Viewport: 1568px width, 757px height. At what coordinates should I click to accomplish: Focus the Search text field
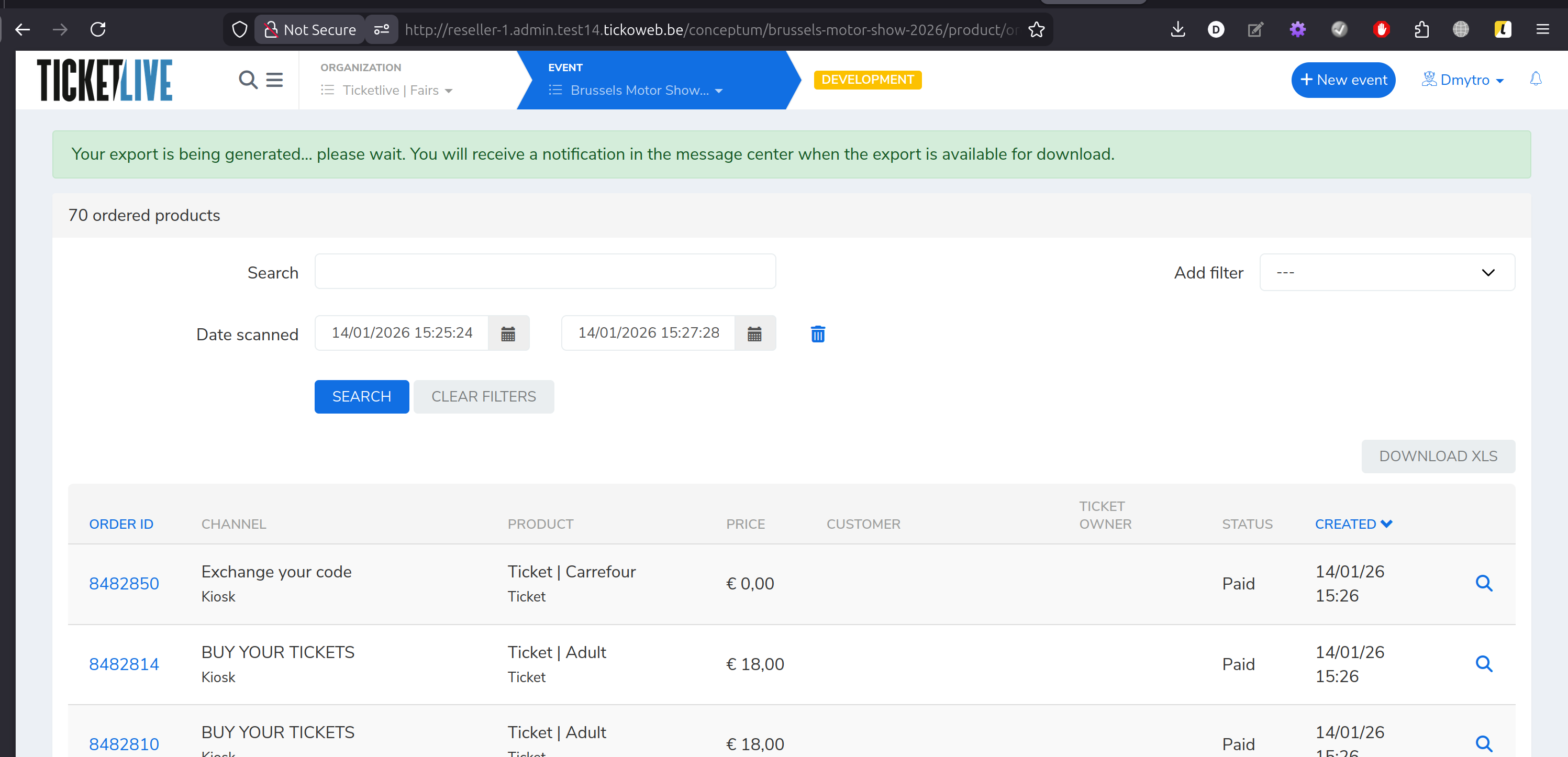click(x=545, y=271)
